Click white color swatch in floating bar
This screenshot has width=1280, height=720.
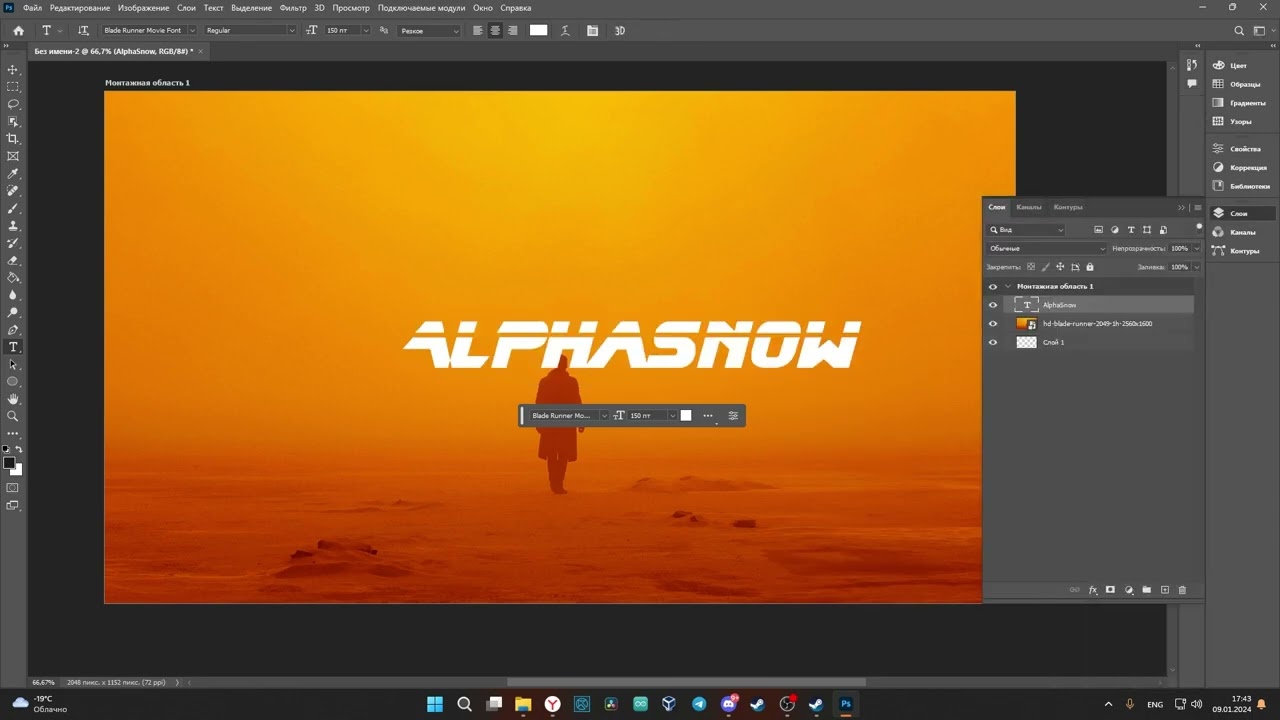tap(686, 415)
